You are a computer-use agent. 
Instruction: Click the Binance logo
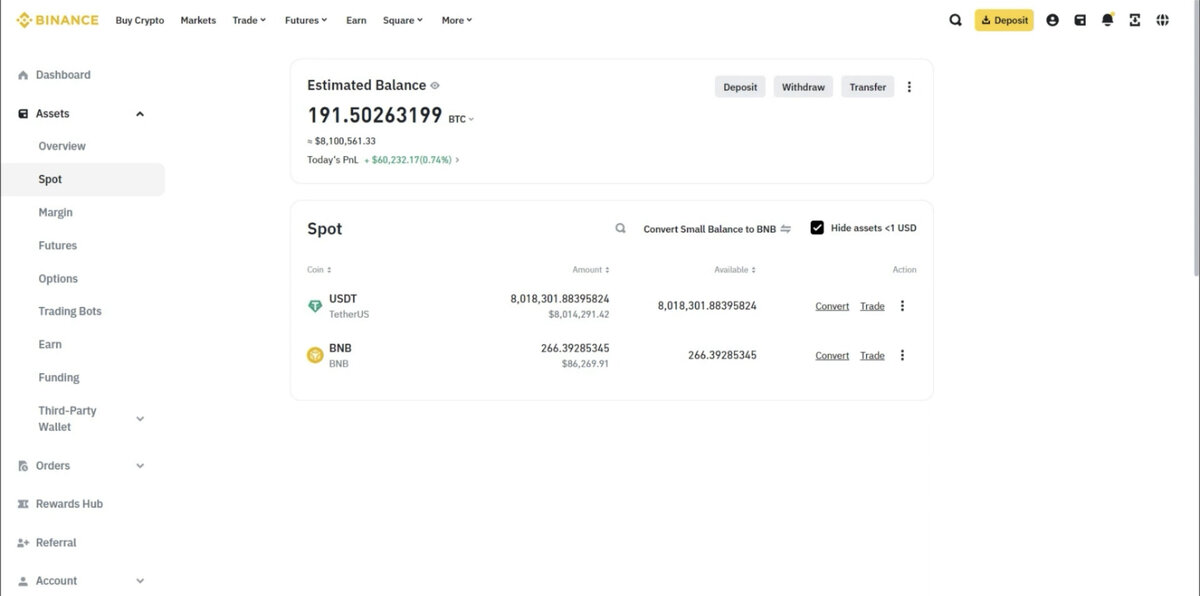pyautogui.click(x=57, y=20)
